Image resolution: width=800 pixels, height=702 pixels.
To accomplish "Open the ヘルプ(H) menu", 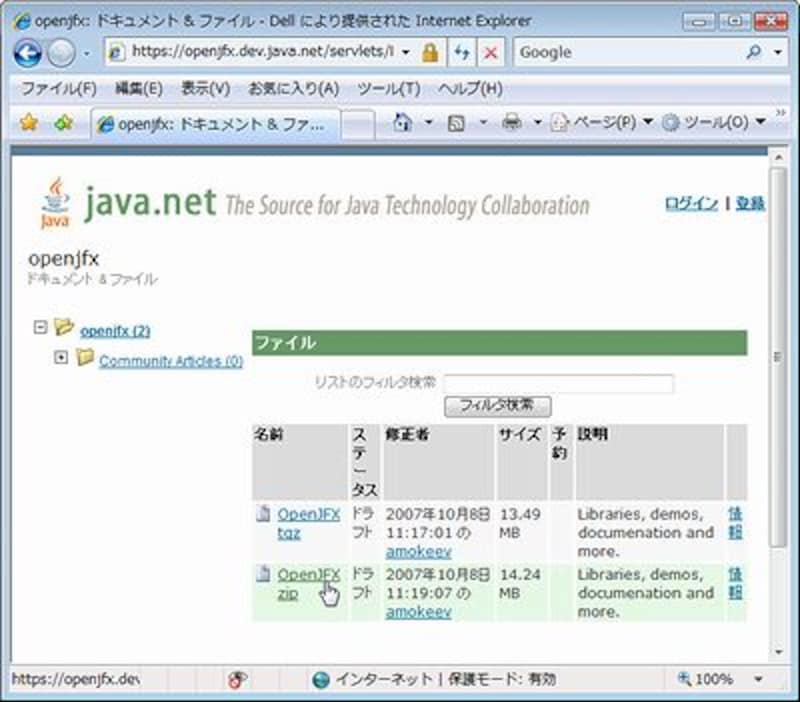I will point(470,89).
